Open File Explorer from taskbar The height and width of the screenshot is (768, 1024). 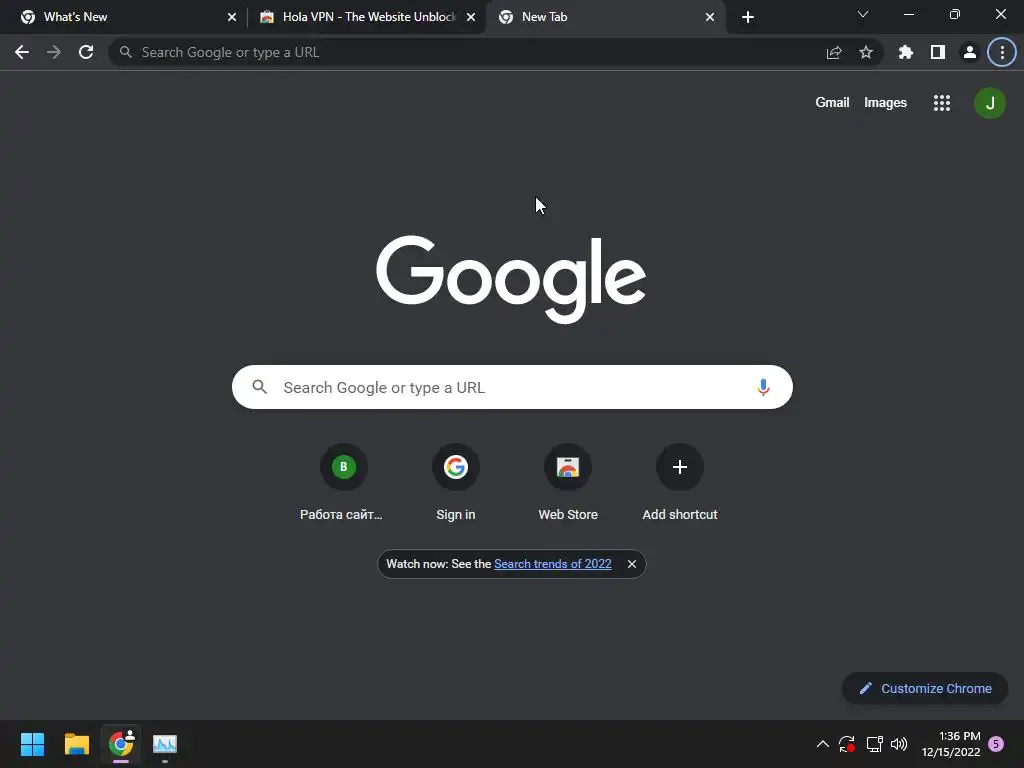tap(77, 744)
